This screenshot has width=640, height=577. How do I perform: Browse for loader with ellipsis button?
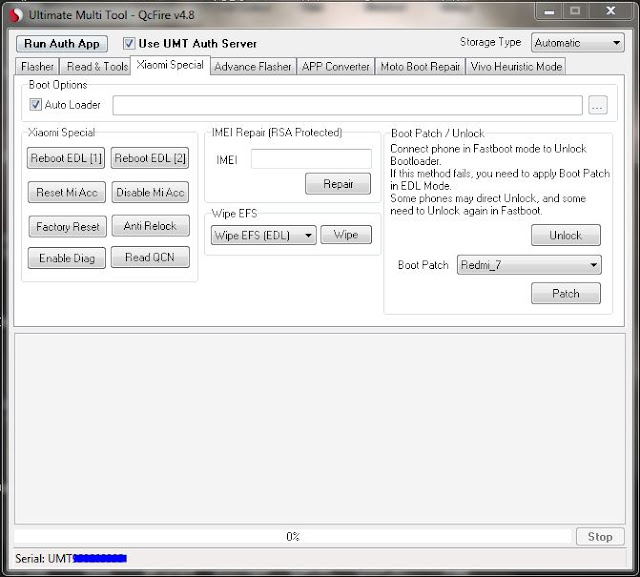coord(598,105)
